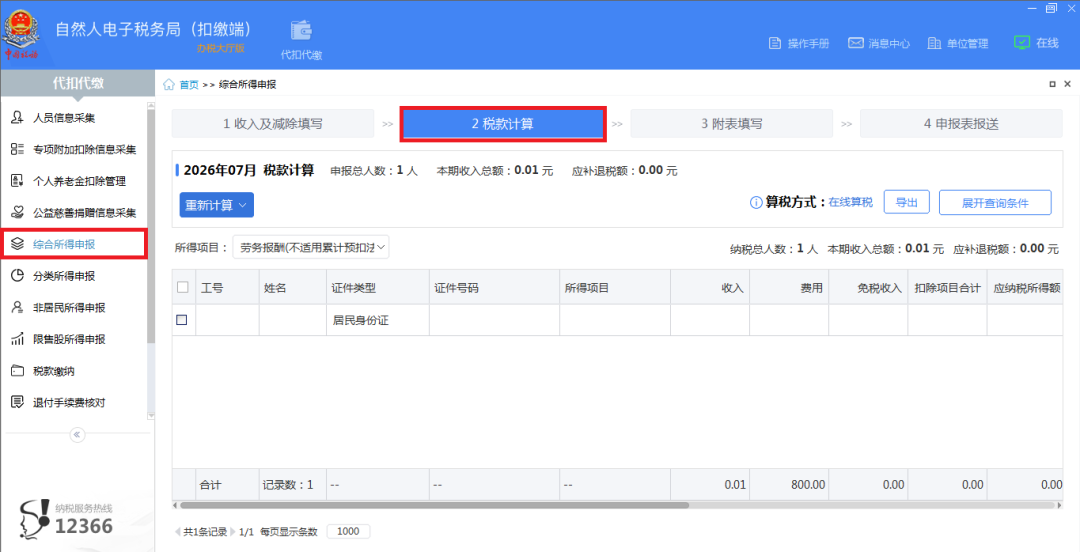Viewport: 1080px width, 552px height.
Task: Tick the select-all checkbox in table header
Action: click(183, 287)
